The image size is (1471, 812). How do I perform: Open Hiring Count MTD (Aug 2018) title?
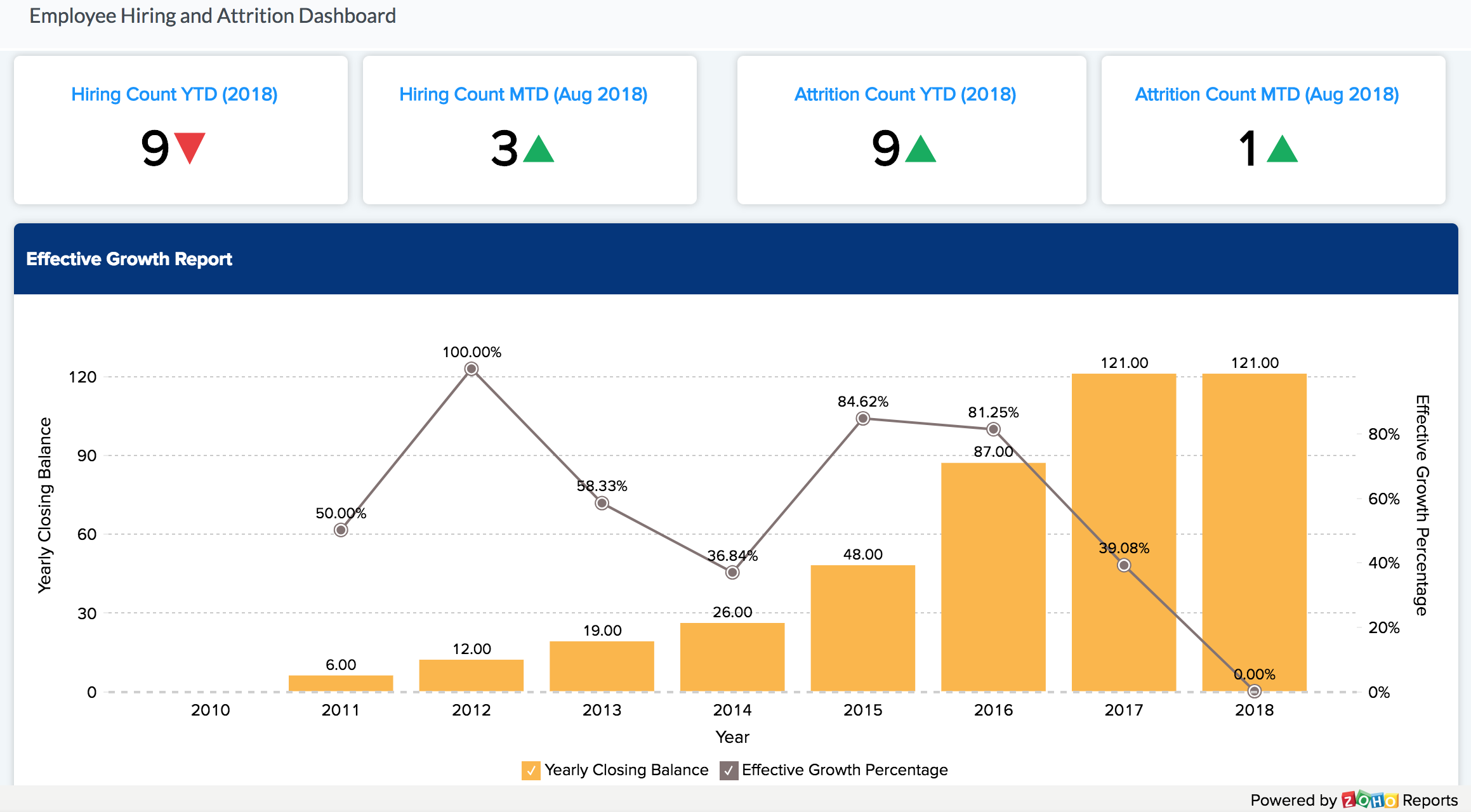(523, 95)
